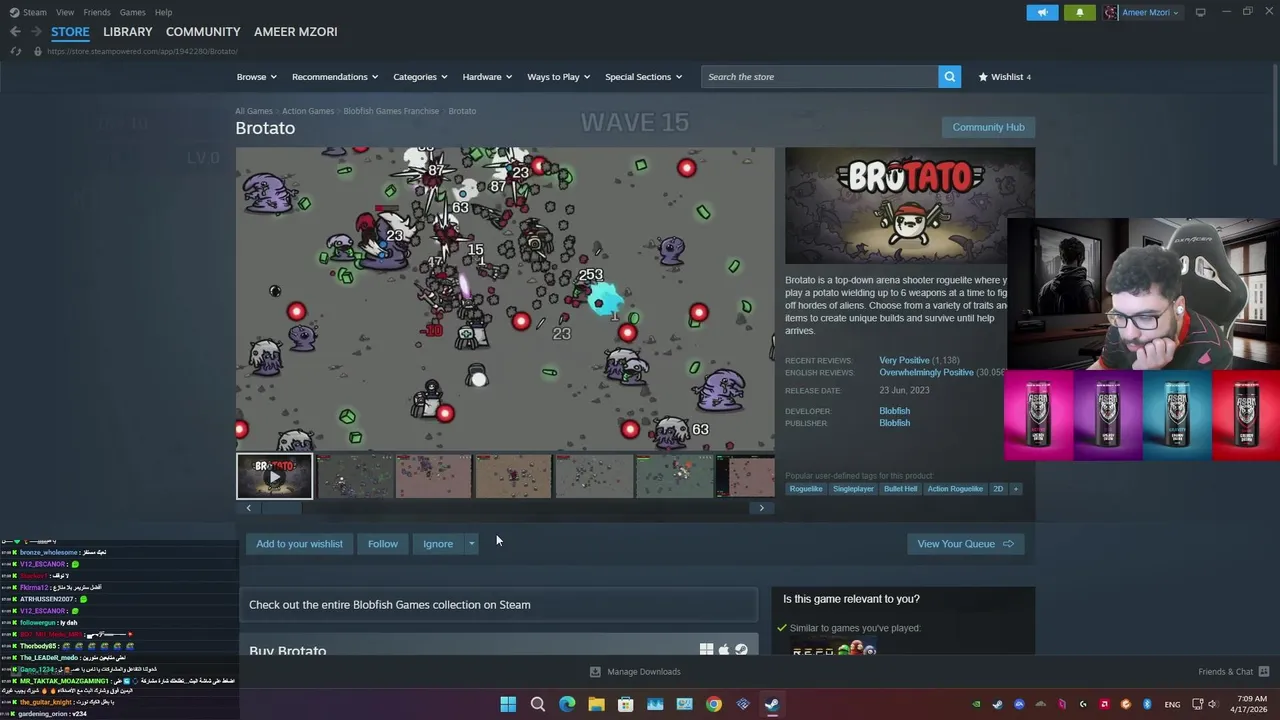Open the Friends menu
Image resolution: width=1280 pixels, height=720 pixels.
[x=97, y=12]
